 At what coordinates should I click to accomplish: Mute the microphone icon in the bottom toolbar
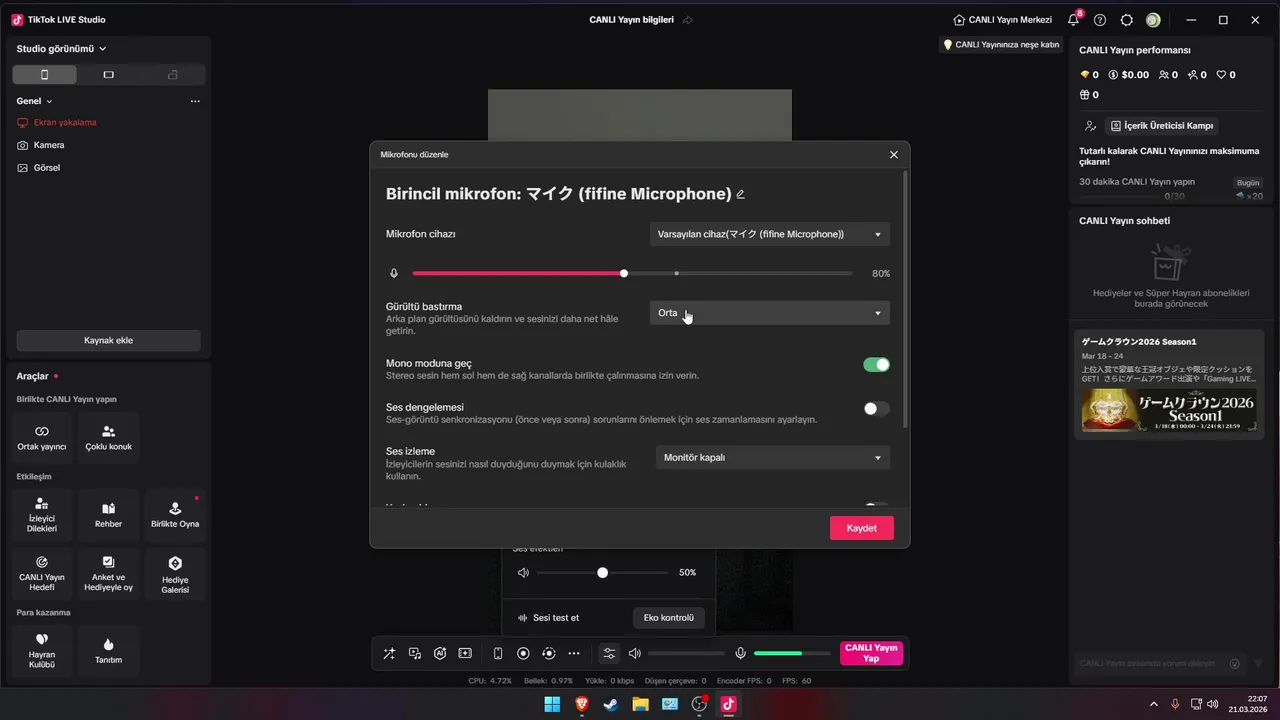[x=741, y=653]
